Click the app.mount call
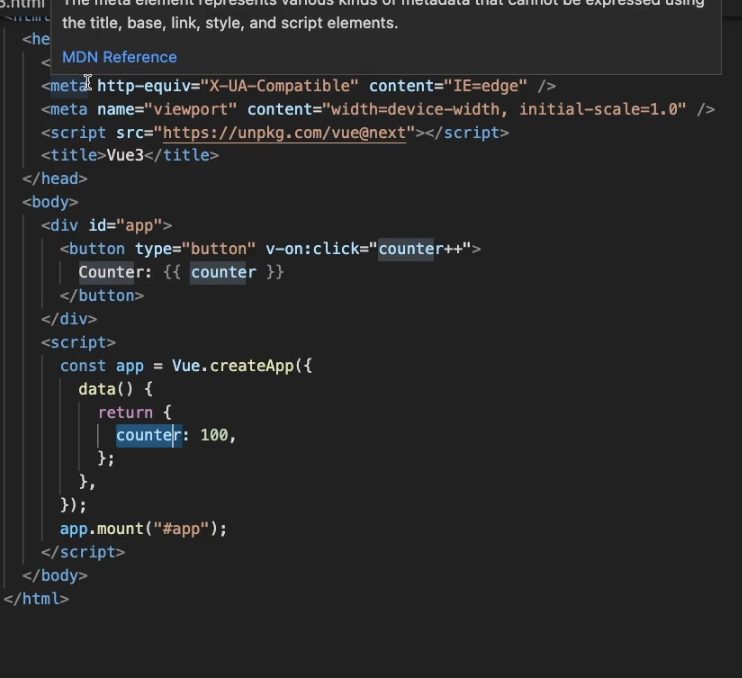Screen dimensions: 742x678 click(143, 529)
